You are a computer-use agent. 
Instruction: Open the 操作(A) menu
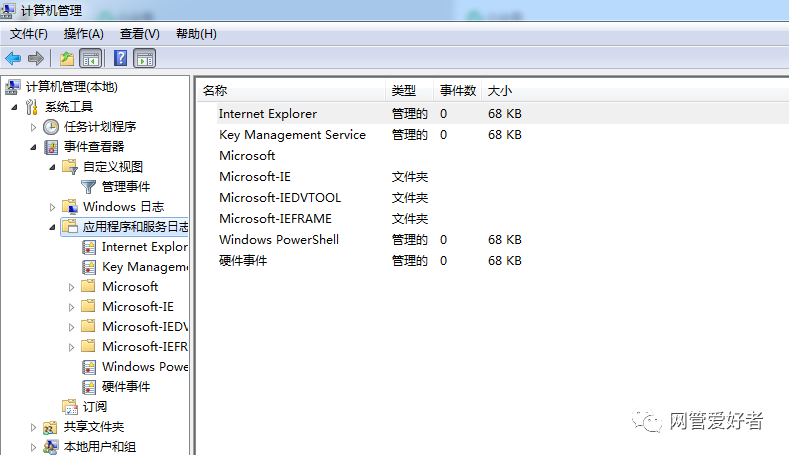pos(83,34)
